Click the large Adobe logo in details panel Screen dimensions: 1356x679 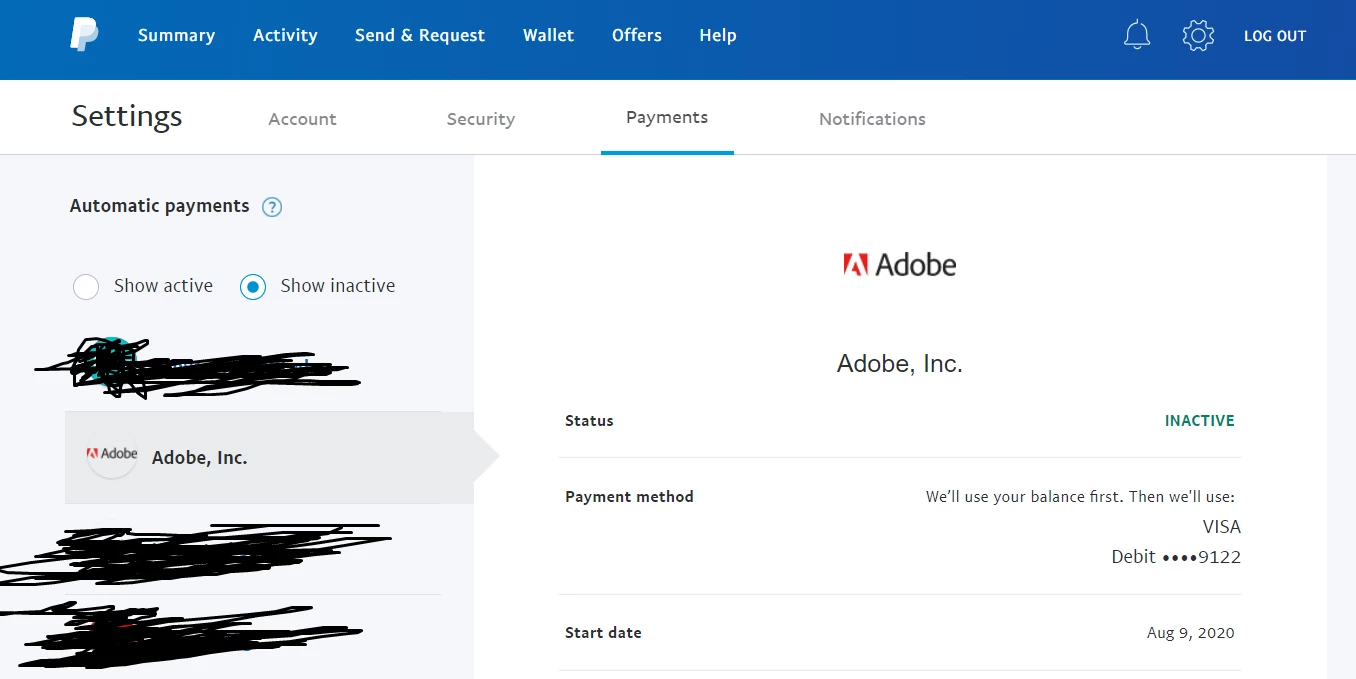pyautogui.click(x=899, y=264)
